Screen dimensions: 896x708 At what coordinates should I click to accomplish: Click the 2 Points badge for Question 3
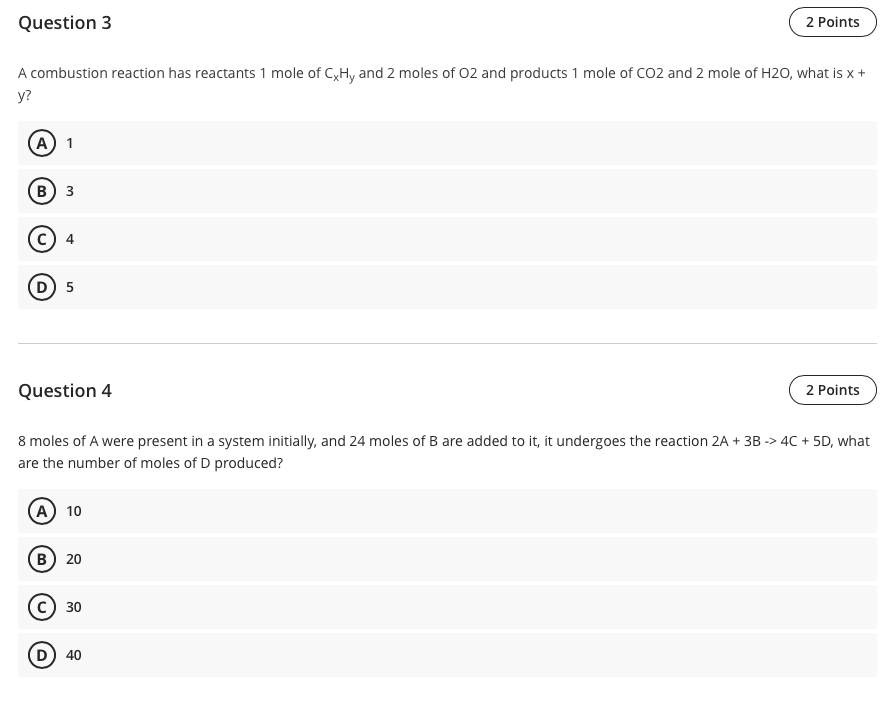click(833, 22)
